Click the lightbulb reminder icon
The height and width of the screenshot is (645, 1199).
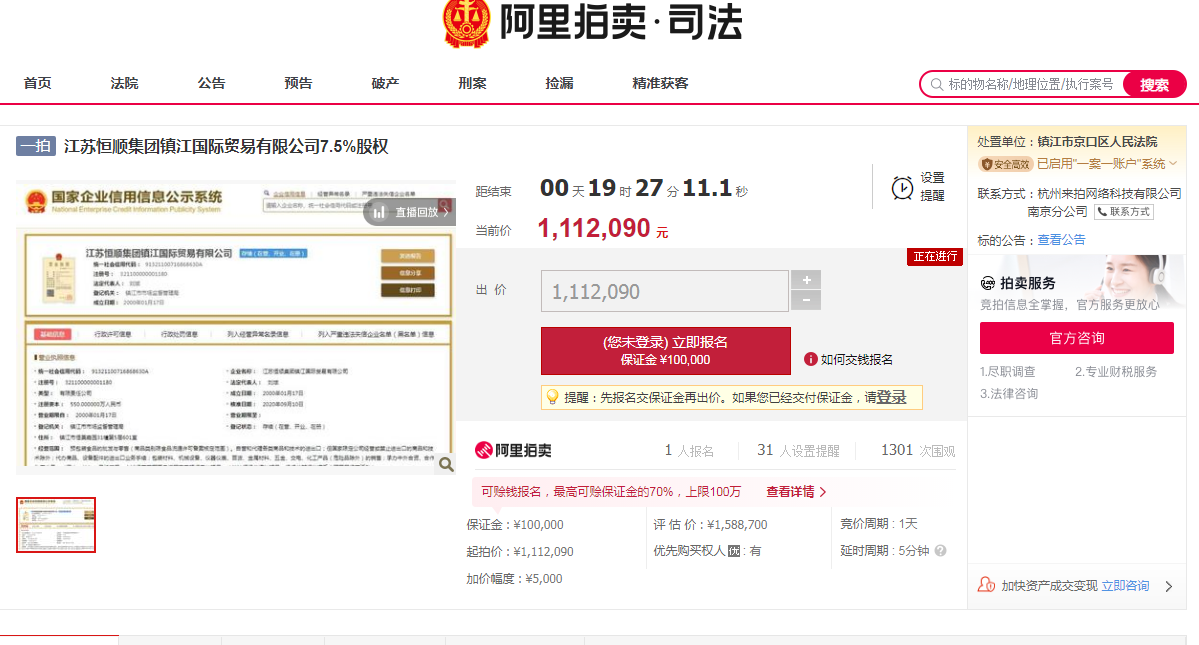coord(552,397)
